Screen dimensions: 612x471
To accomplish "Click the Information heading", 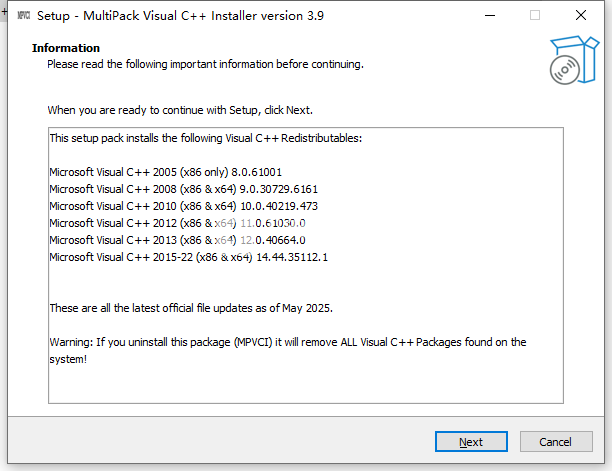I will pyautogui.click(x=66, y=48).
